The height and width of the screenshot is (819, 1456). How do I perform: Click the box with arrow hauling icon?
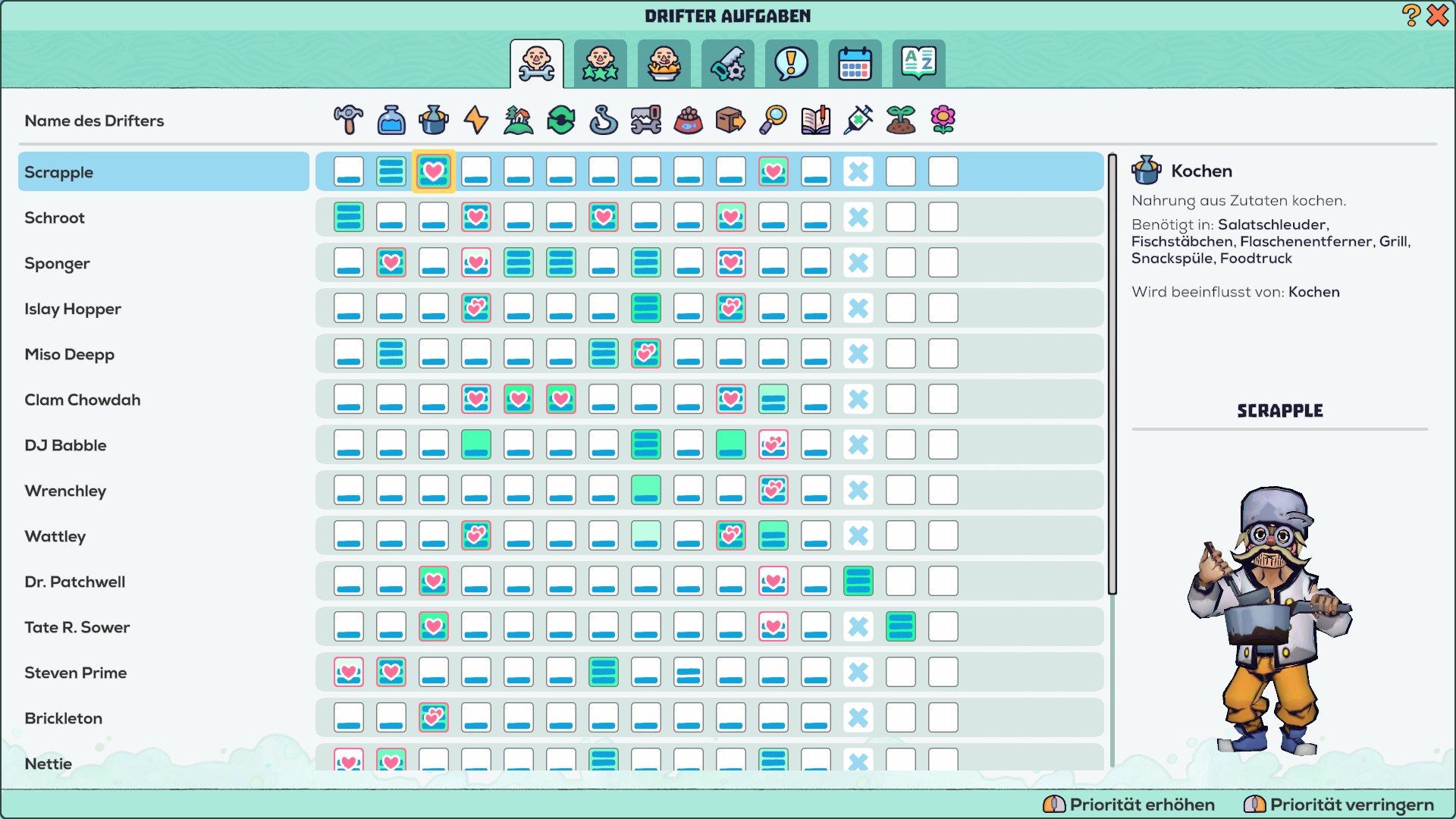[731, 120]
